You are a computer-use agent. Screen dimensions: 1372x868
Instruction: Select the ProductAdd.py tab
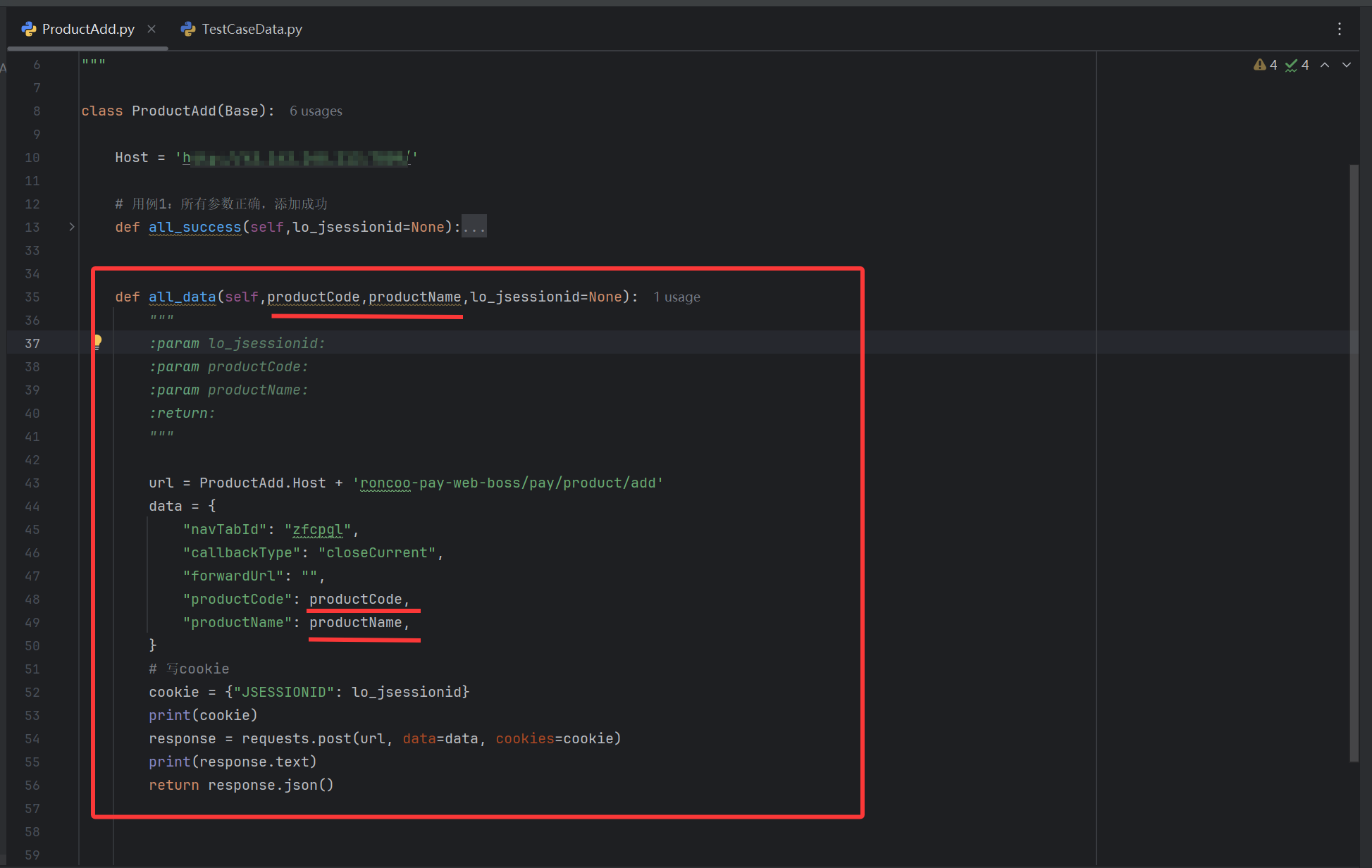[x=88, y=29]
